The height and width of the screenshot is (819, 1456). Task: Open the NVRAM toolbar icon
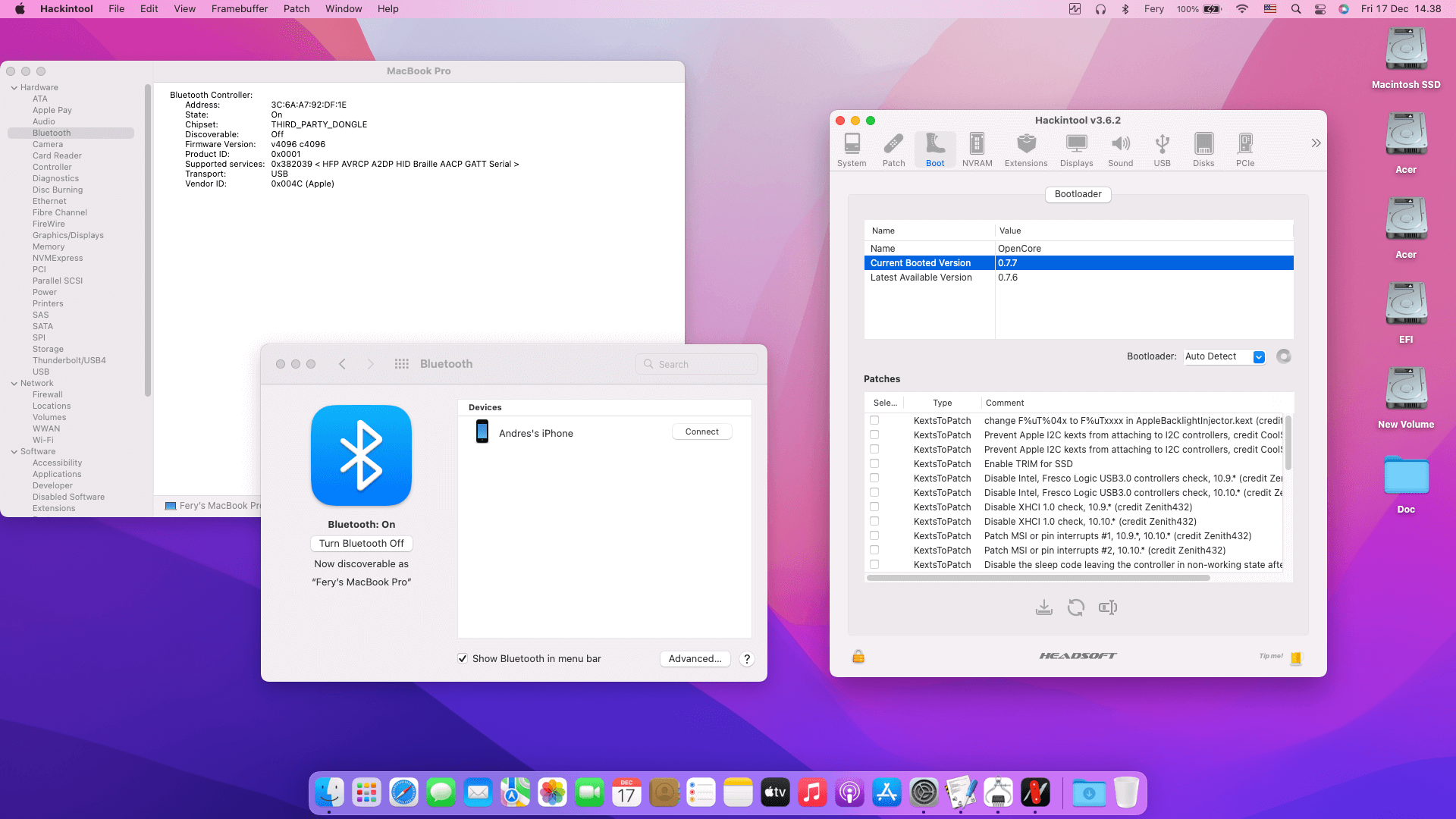pos(977,149)
